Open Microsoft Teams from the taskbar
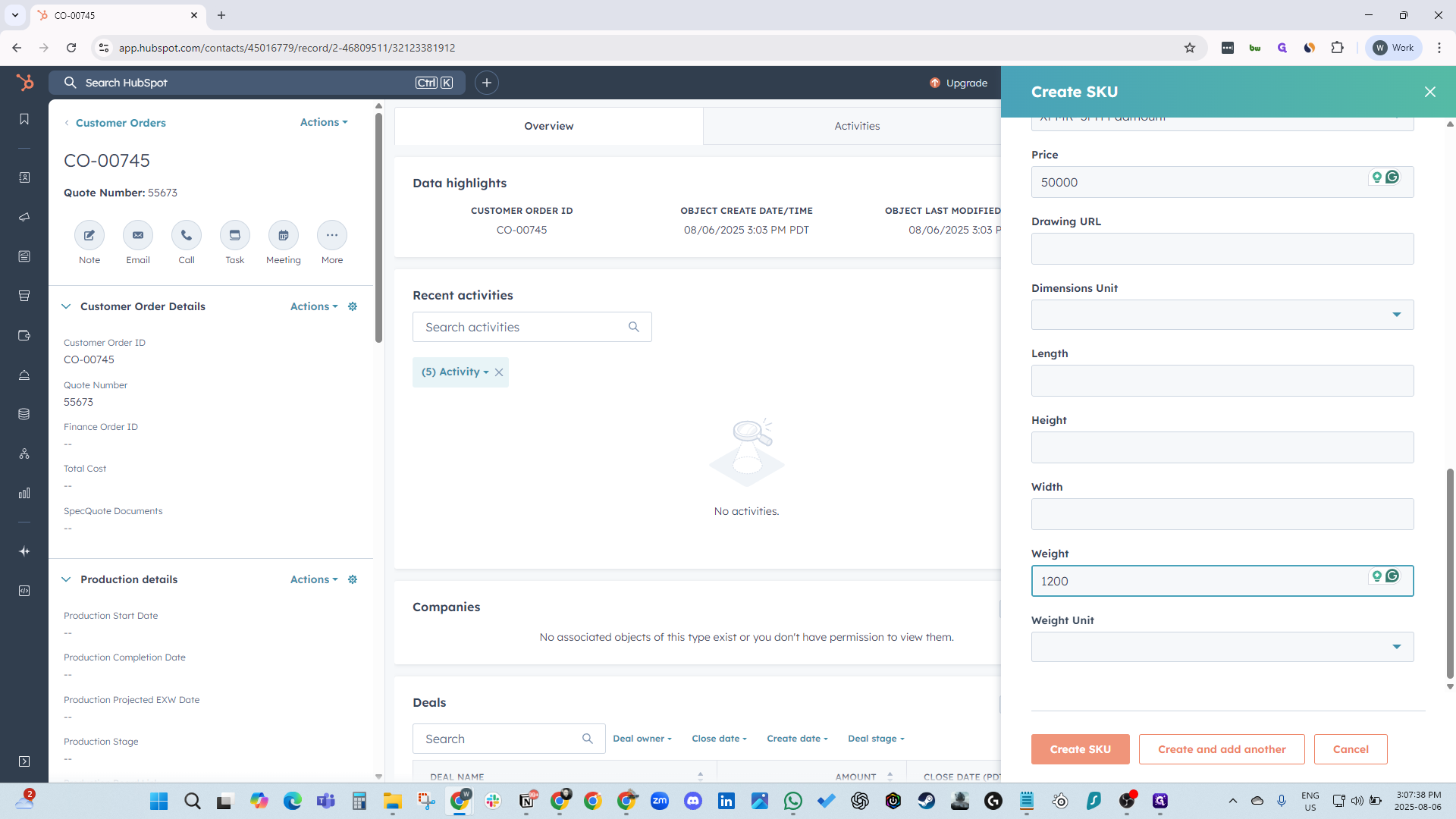The width and height of the screenshot is (1456, 819). pyautogui.click(x=326, y=801)
